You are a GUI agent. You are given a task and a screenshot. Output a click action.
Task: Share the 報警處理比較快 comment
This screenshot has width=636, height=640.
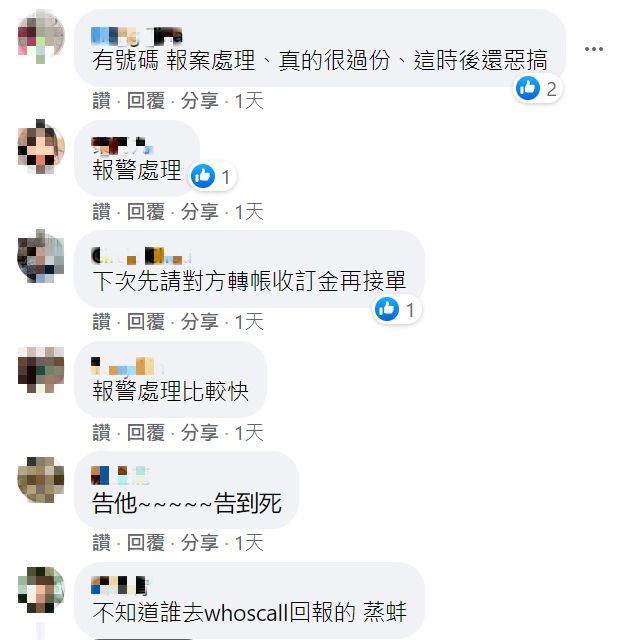tap(199, 432)
